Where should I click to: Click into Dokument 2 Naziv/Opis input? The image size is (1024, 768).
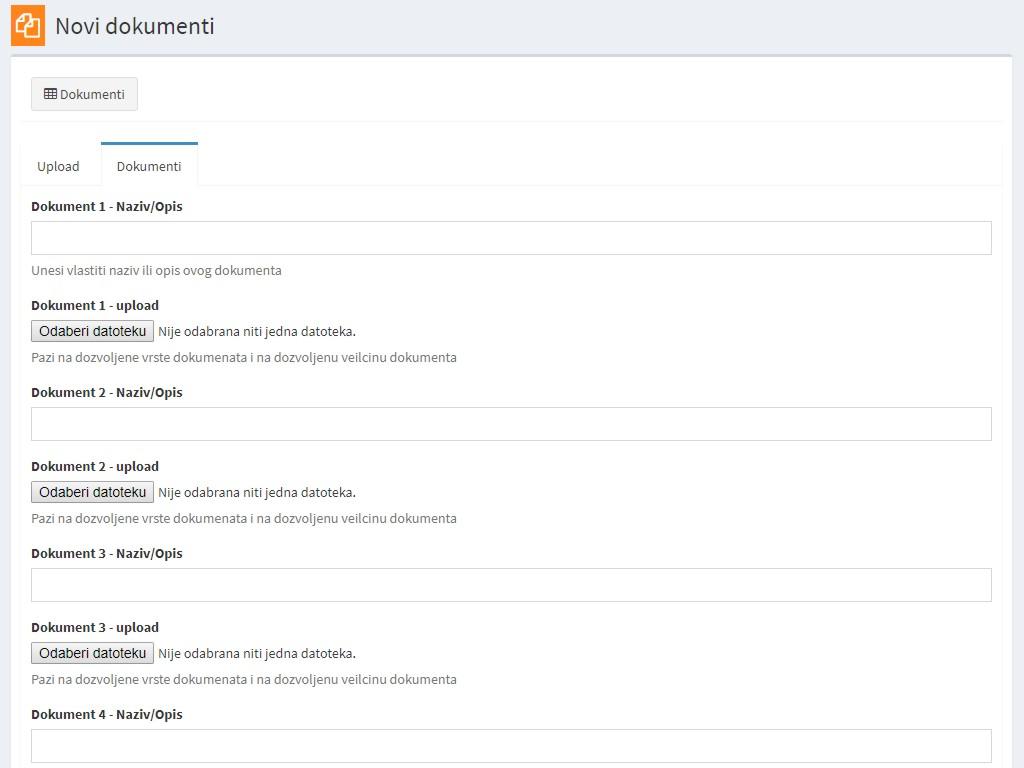pos(511,424)
